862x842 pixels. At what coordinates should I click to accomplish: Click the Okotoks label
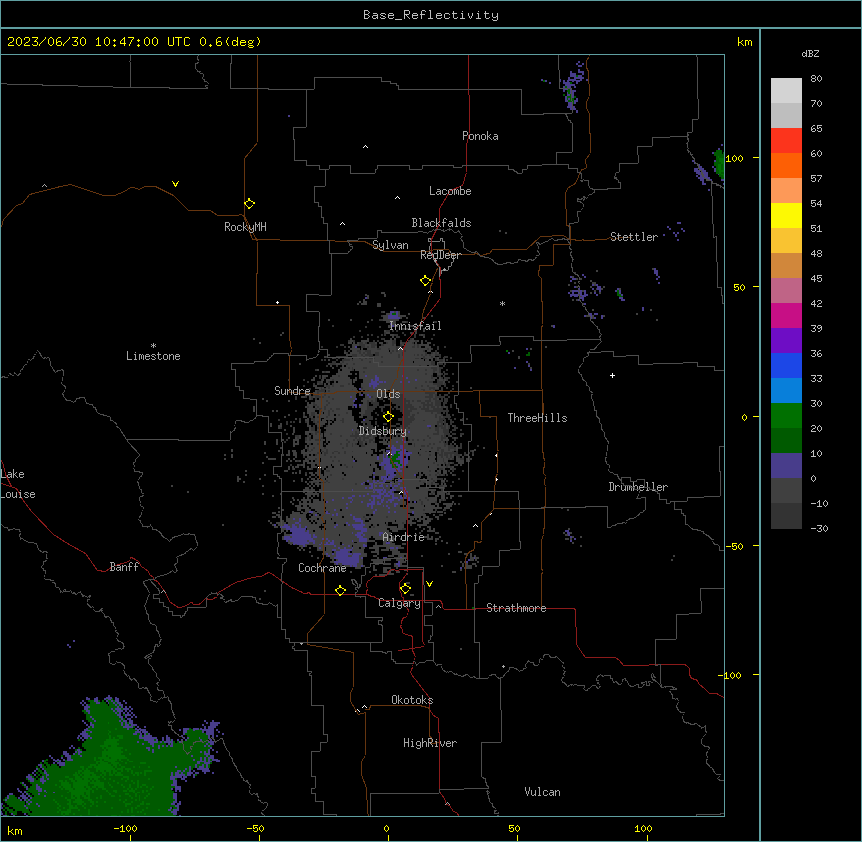[x=412, y=700]
